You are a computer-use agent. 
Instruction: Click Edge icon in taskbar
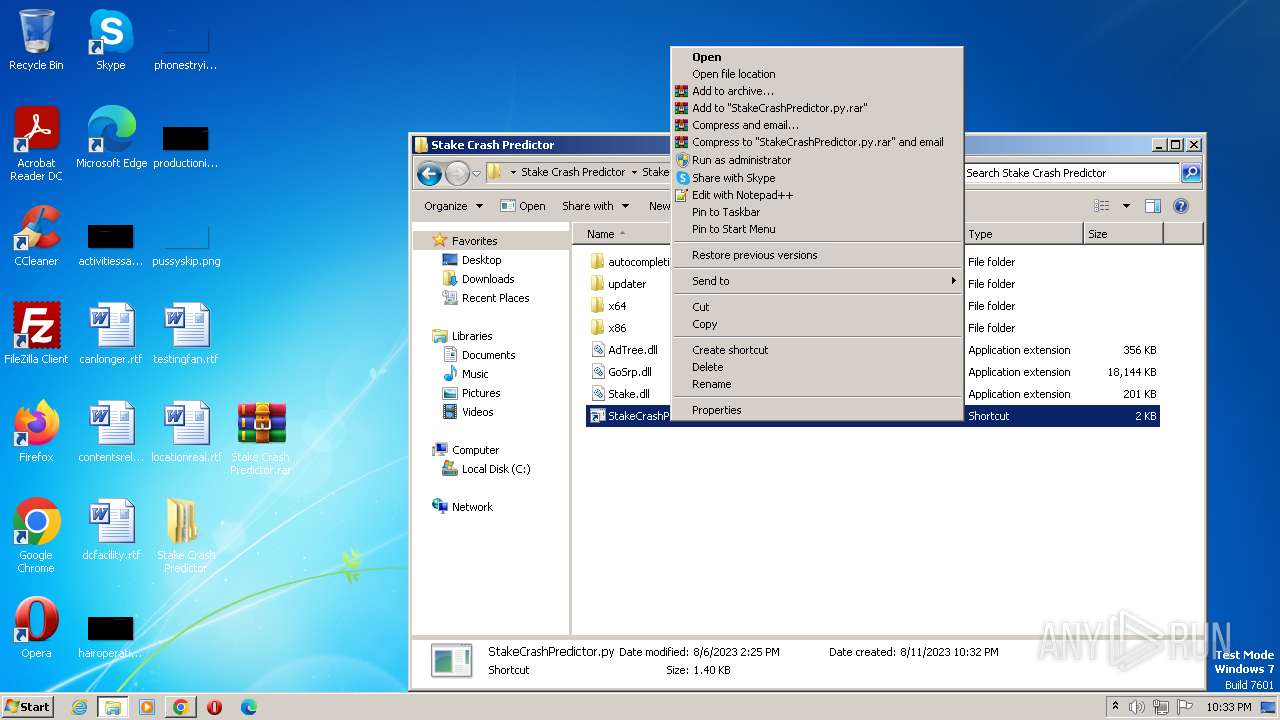tap(248, 707)
